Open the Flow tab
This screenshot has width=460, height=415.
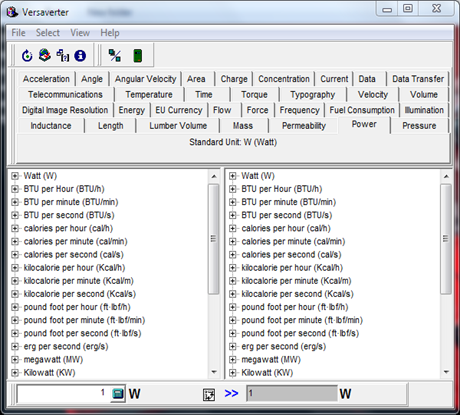pos(222,110)
